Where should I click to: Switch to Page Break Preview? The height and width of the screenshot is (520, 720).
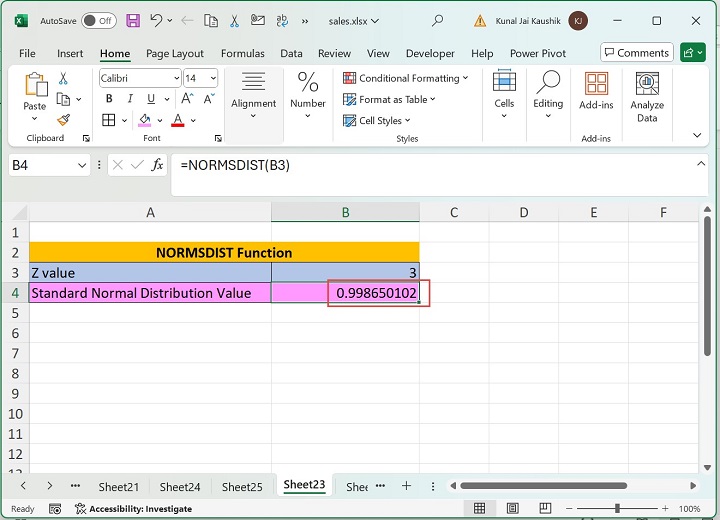[x=545, y=508]
